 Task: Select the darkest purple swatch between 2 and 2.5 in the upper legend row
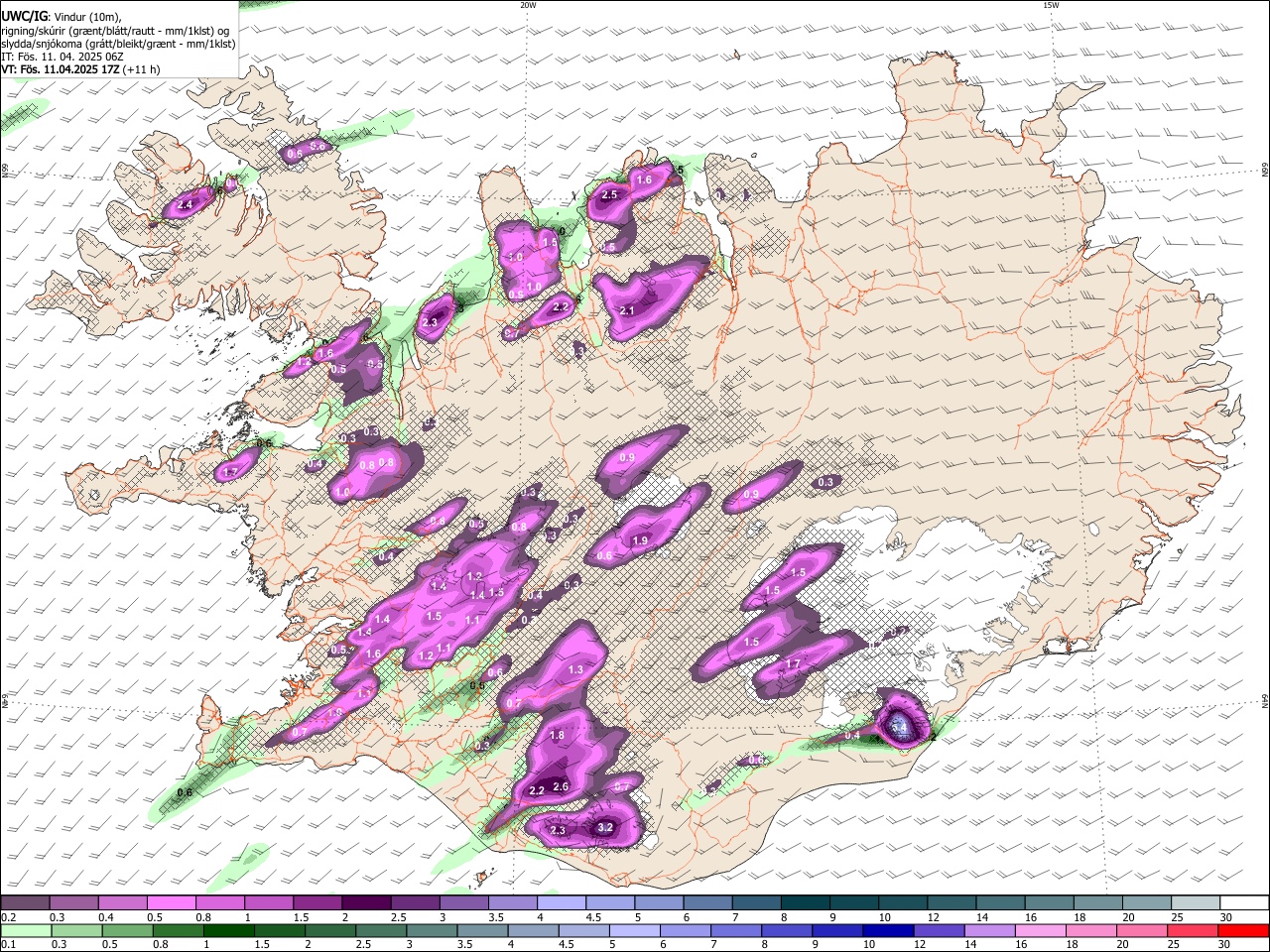coord(367,903)
